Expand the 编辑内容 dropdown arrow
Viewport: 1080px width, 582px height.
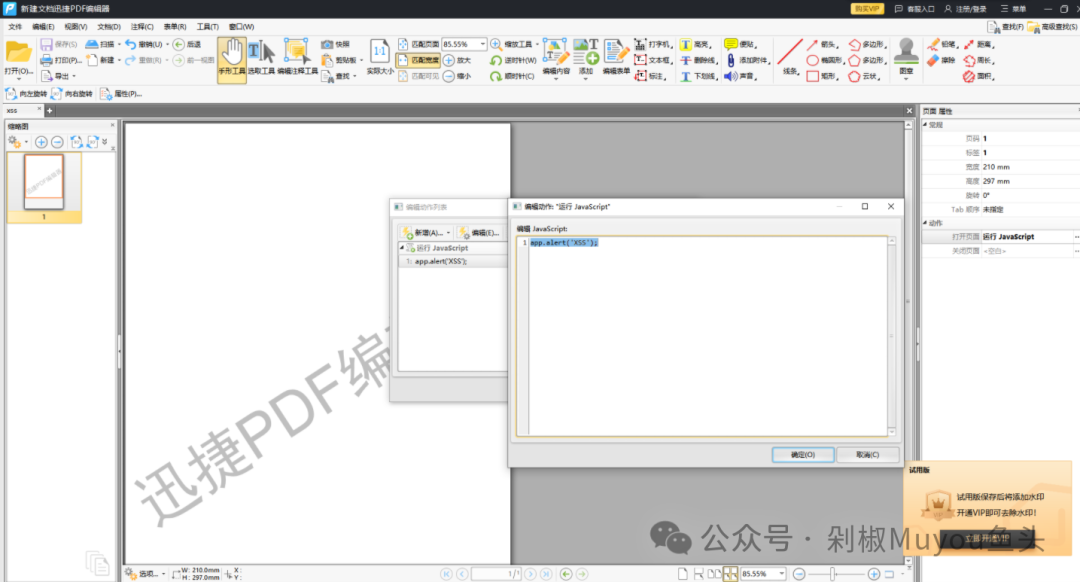coord(555,79)
